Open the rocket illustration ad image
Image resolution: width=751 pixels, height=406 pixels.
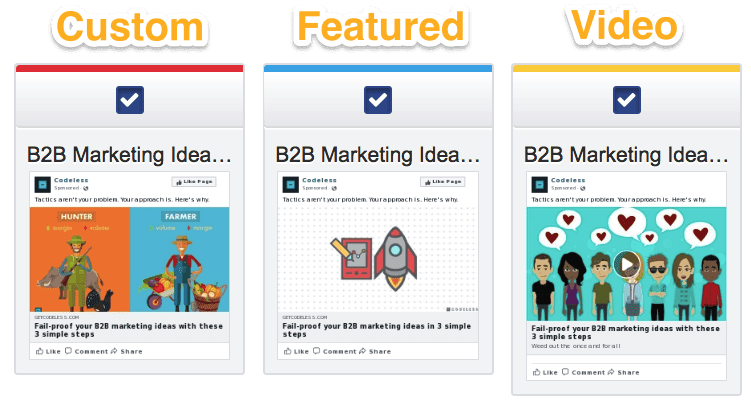(378, 259)
